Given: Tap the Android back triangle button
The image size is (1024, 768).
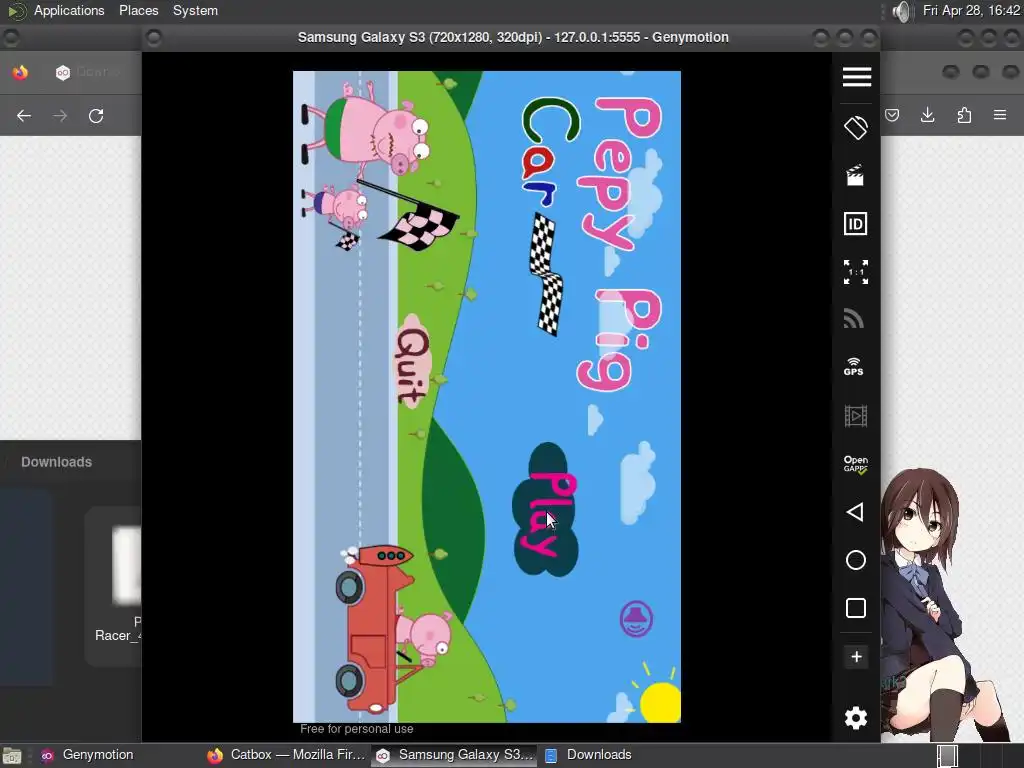Looking at the screenshot, I should tap(855, 512).
